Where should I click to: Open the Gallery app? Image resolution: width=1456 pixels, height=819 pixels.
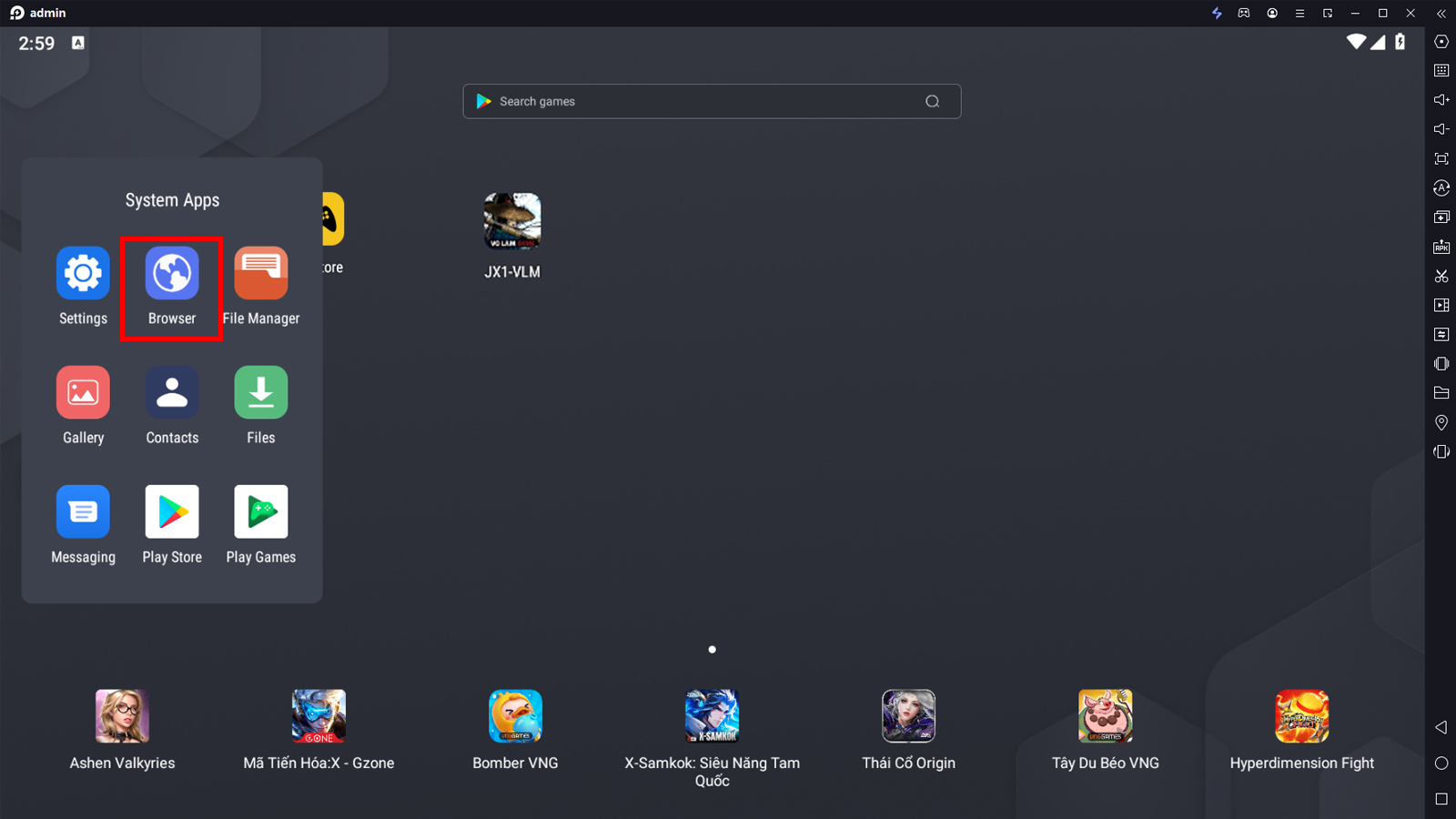tap(83, 393)
